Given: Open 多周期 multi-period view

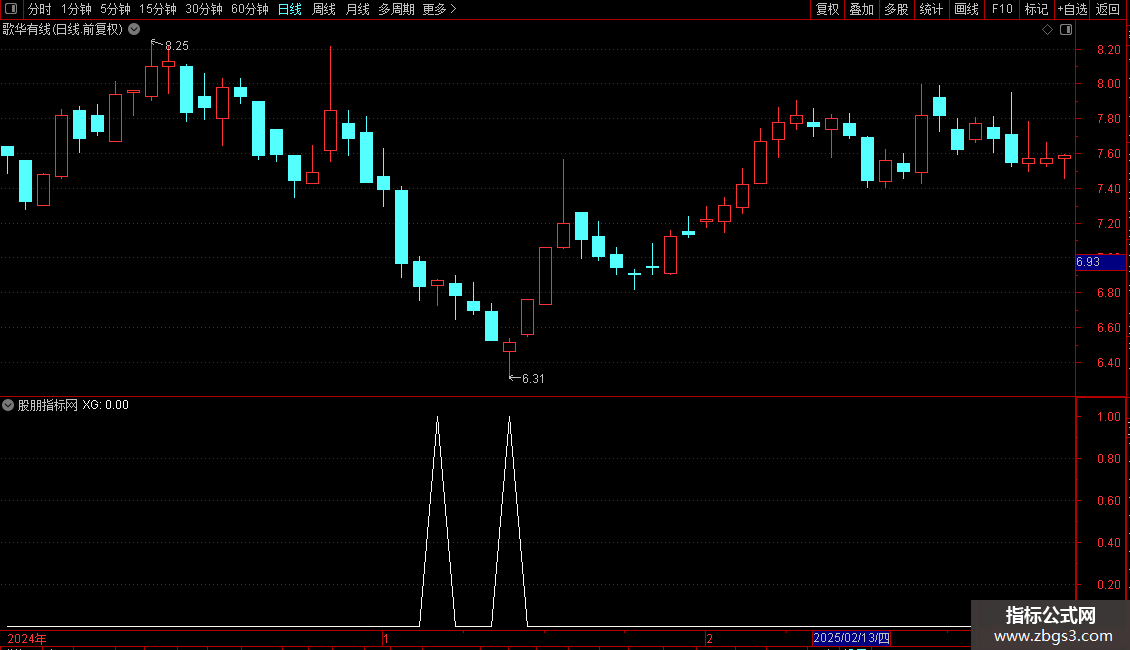Looking at the screenshot, I should [x=396, y=9].
